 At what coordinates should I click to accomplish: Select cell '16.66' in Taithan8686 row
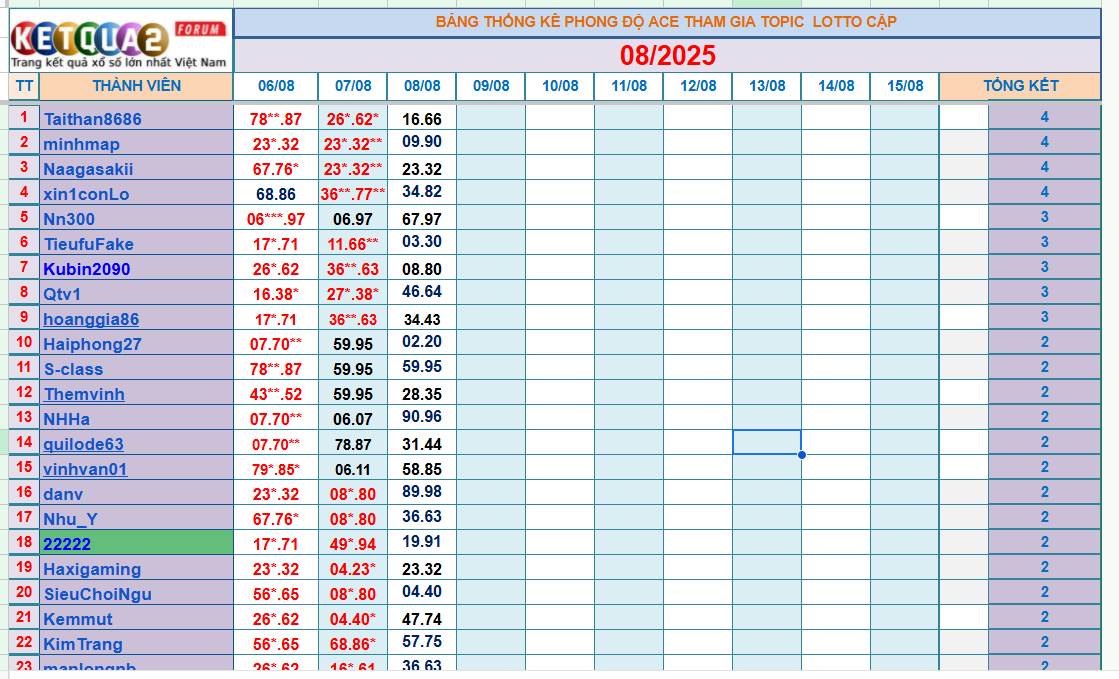[422, 119]
